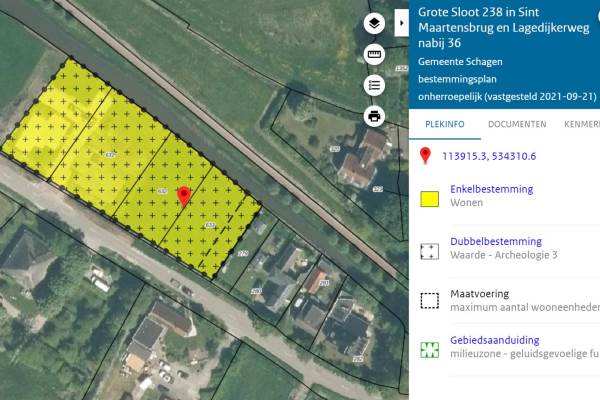Click the dashed Maatvoering legend icon
This screenshot has width=600, height=400.
pyautogui.click(x=430, y=300)
